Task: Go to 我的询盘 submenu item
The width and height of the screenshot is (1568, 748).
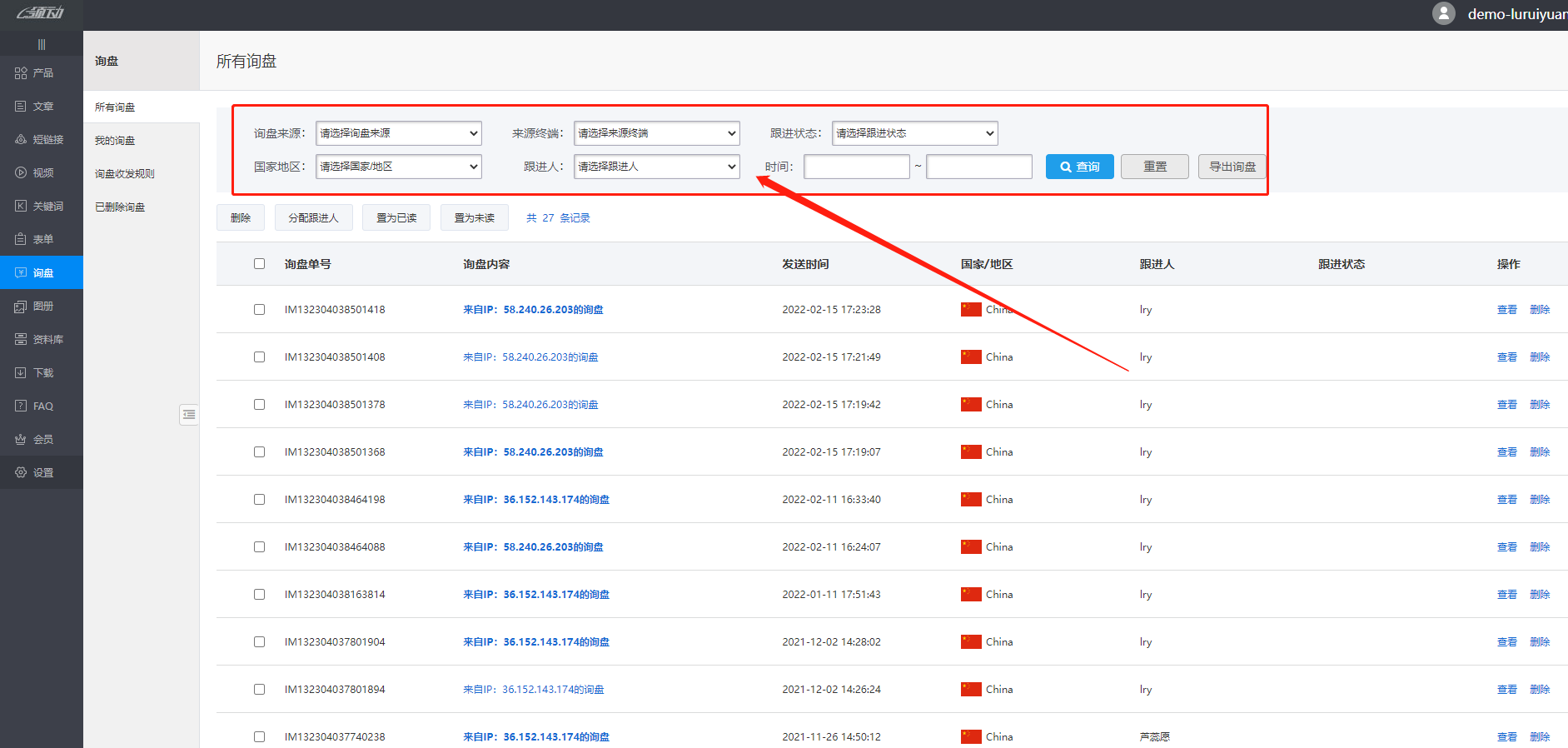Action: [x=115, y=141]
